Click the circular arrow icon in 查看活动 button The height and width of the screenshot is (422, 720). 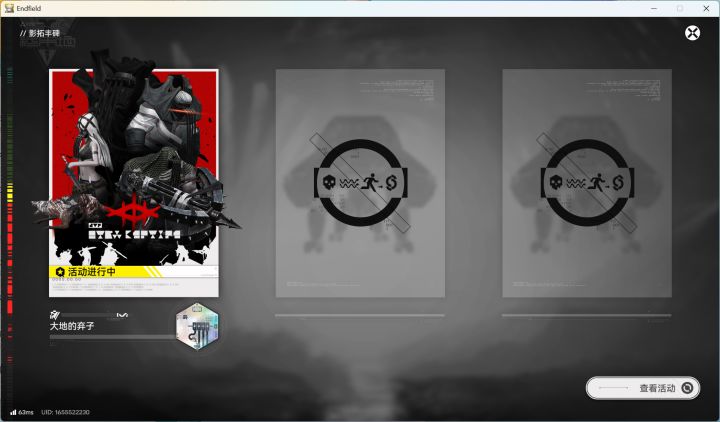pos(687,388)
